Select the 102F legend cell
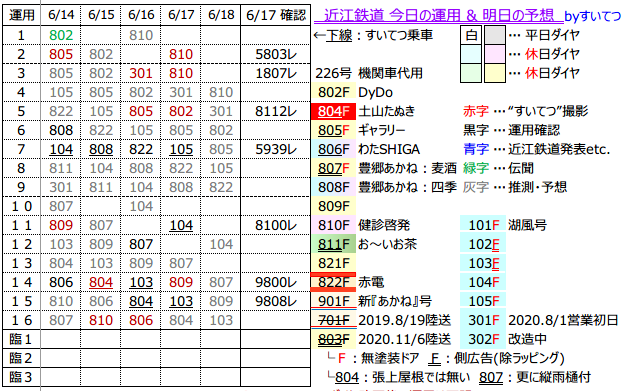Screen dimensions: 629x391 483,244
